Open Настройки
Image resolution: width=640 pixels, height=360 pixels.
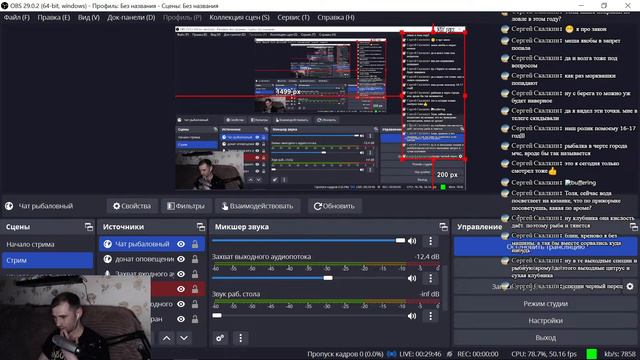pyautogui.click(x=546, y=321)
